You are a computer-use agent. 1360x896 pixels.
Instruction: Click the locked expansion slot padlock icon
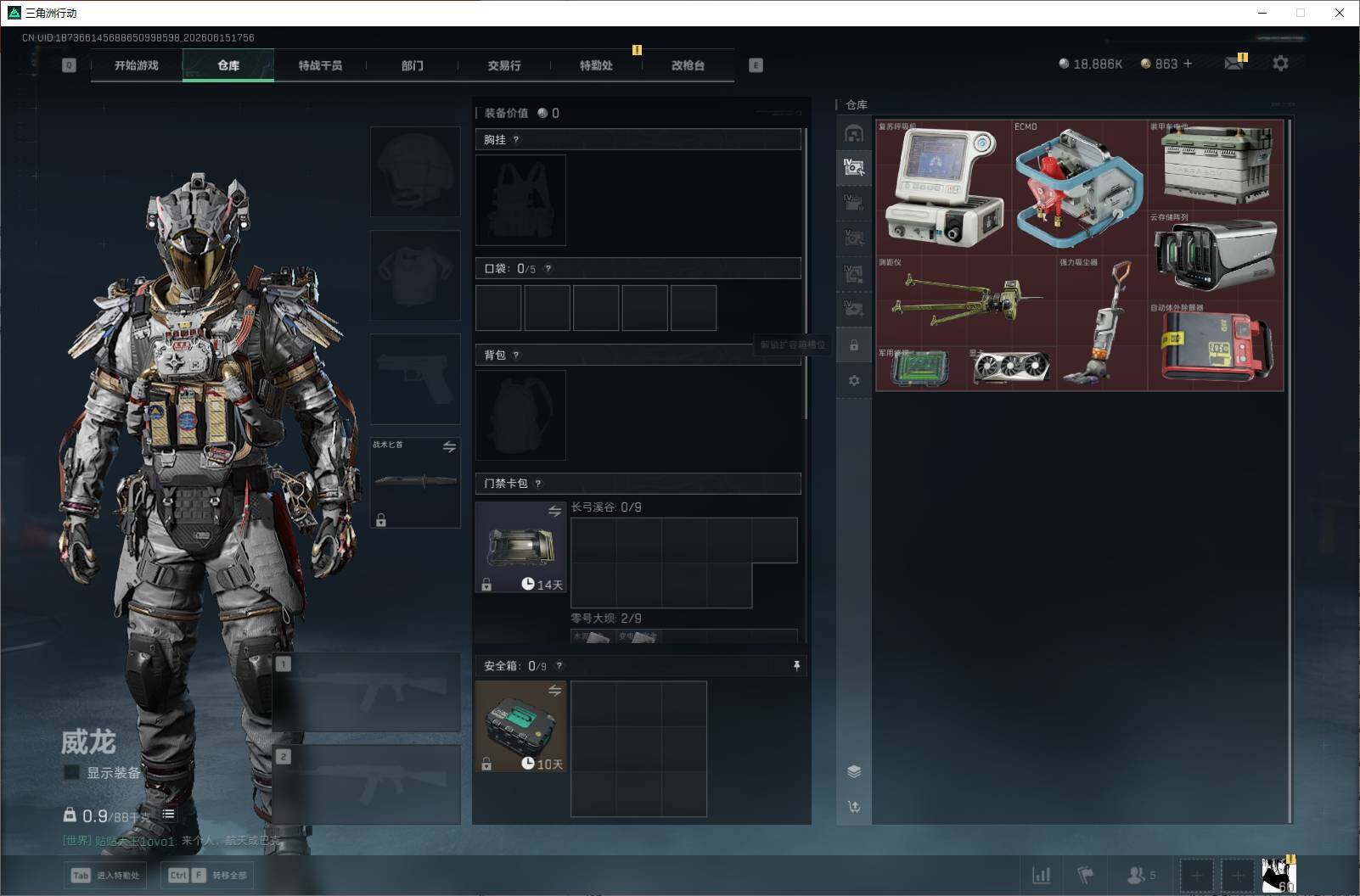[x=854, y=345]
